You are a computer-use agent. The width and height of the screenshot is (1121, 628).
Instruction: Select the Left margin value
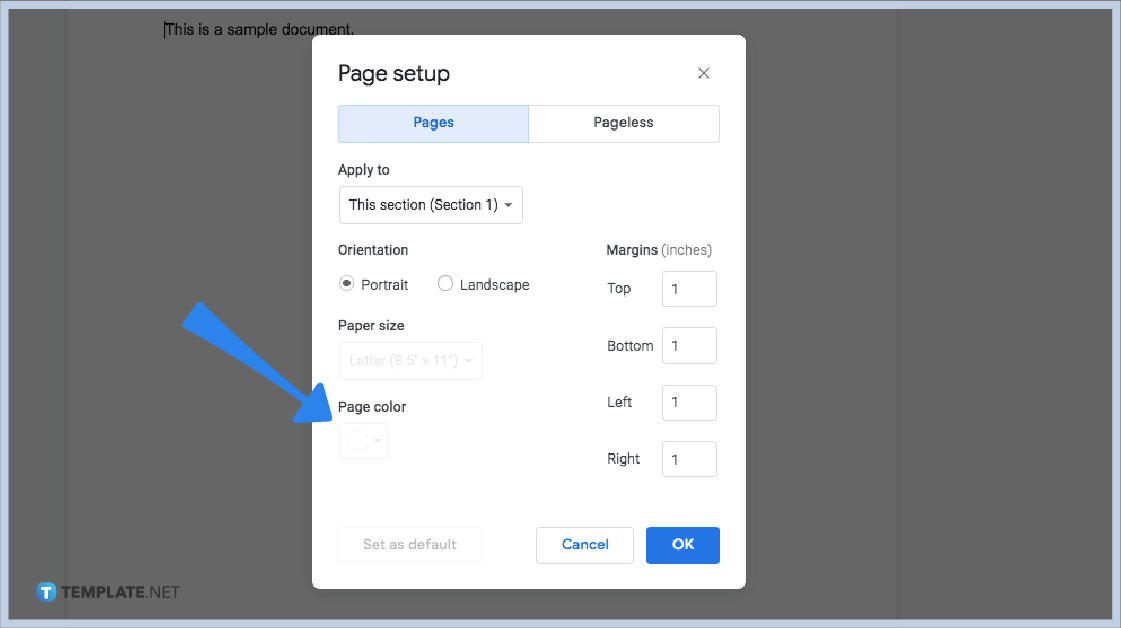click(x=688, y=402)
